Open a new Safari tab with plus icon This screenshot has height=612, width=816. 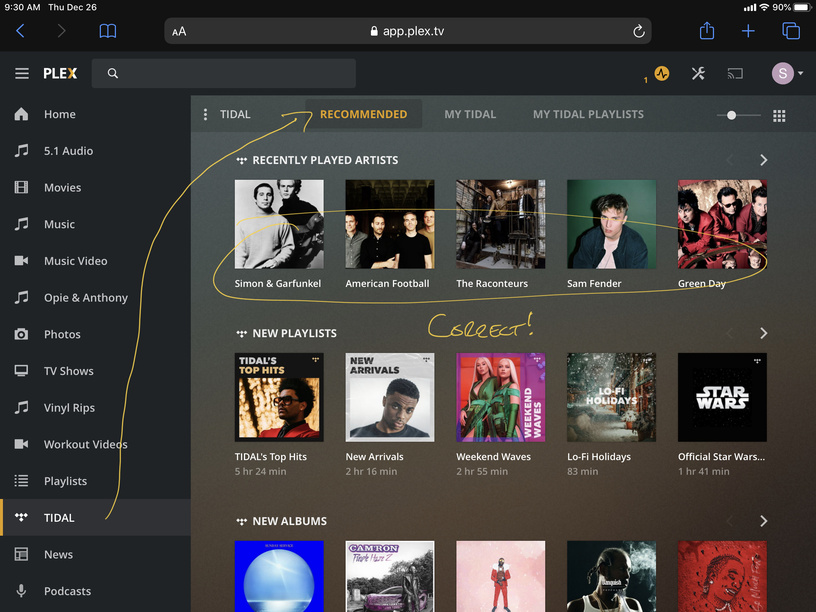point(748,31)
